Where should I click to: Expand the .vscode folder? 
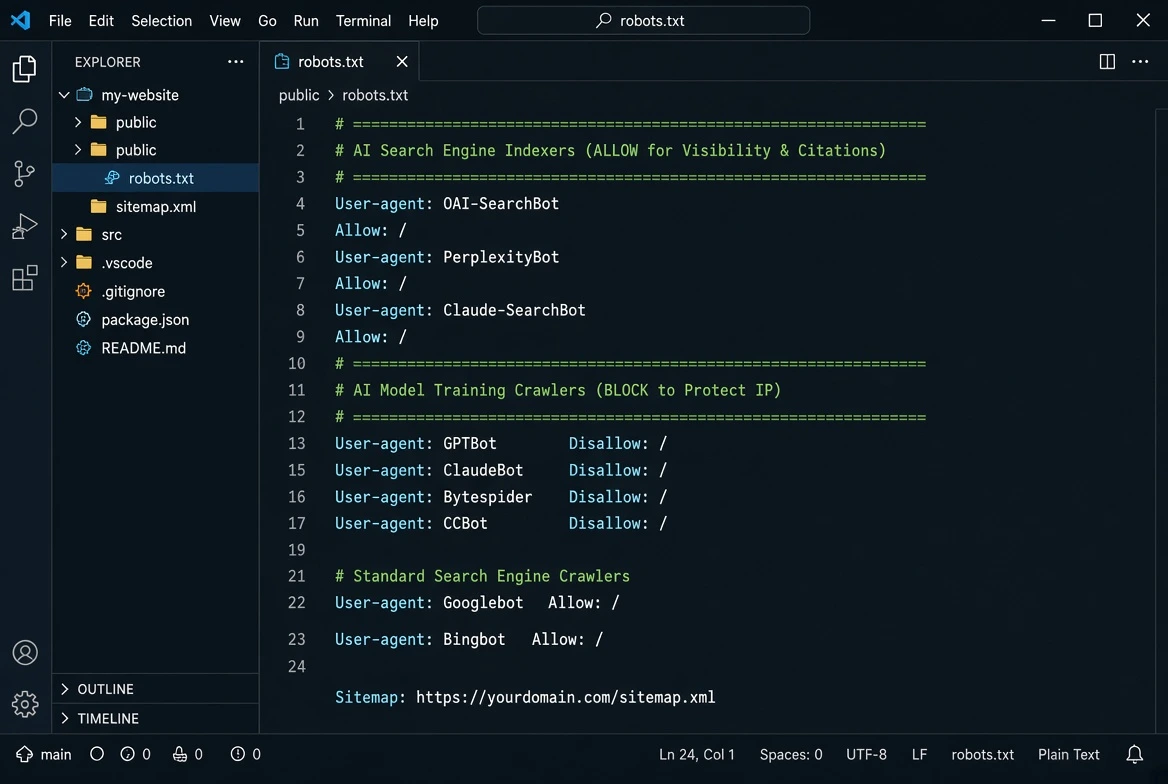(x=64, y=262)
